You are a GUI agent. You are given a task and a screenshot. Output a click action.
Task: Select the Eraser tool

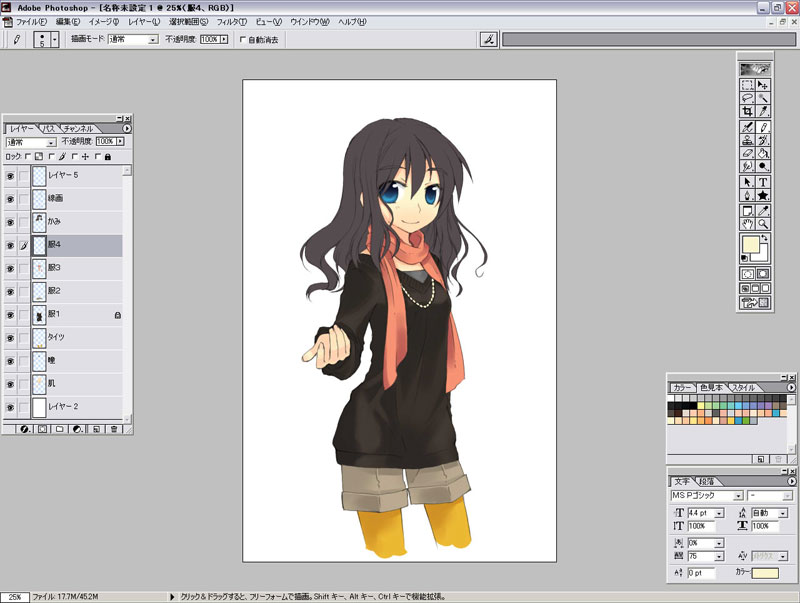pyautogui.click(x=747, y=153)
